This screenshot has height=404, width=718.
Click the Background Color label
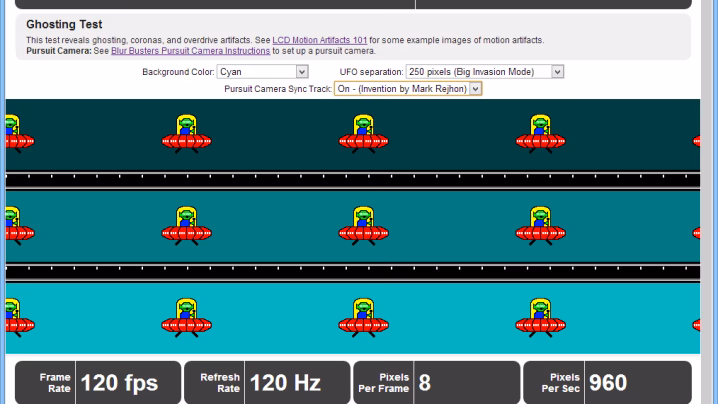pos(178,72)
